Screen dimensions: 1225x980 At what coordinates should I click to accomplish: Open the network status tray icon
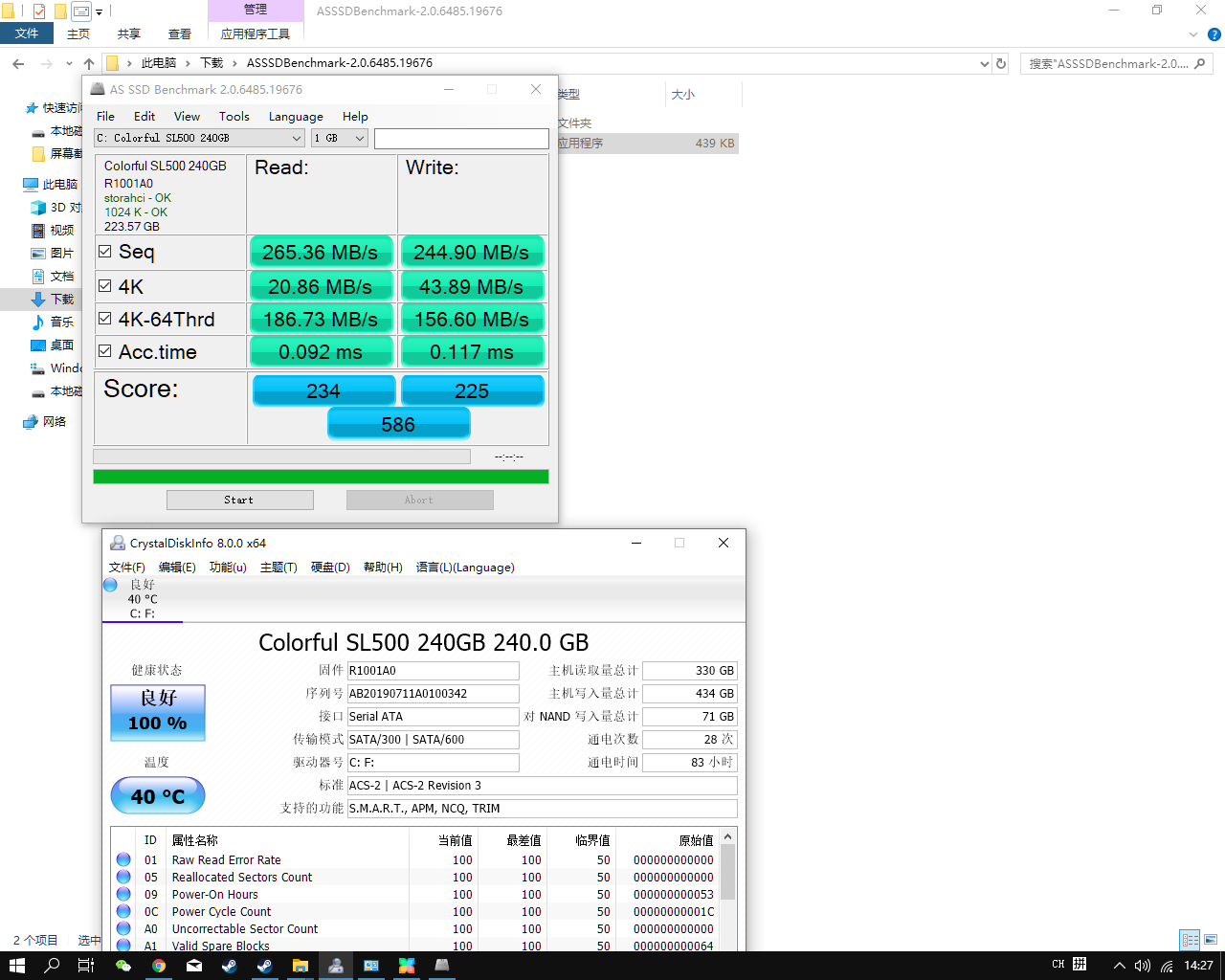click(x=1167, y=966)
